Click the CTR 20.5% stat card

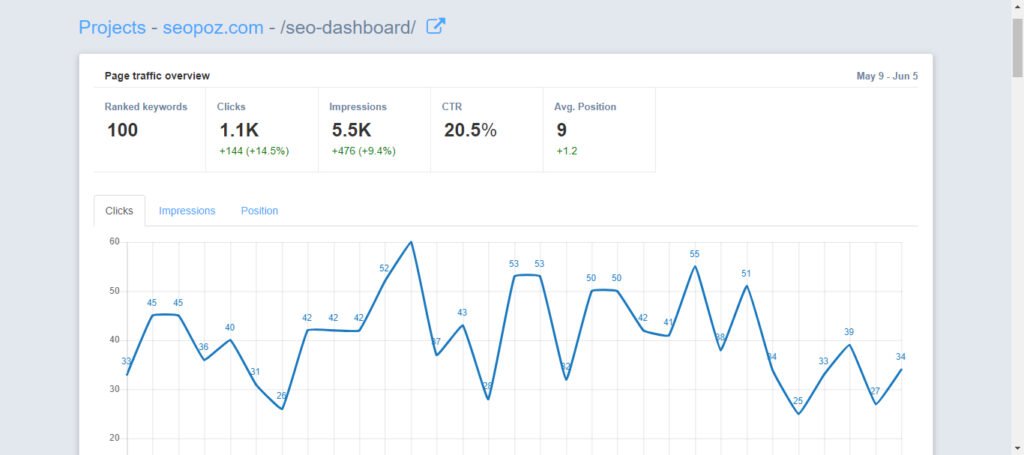tap(486, 129)
